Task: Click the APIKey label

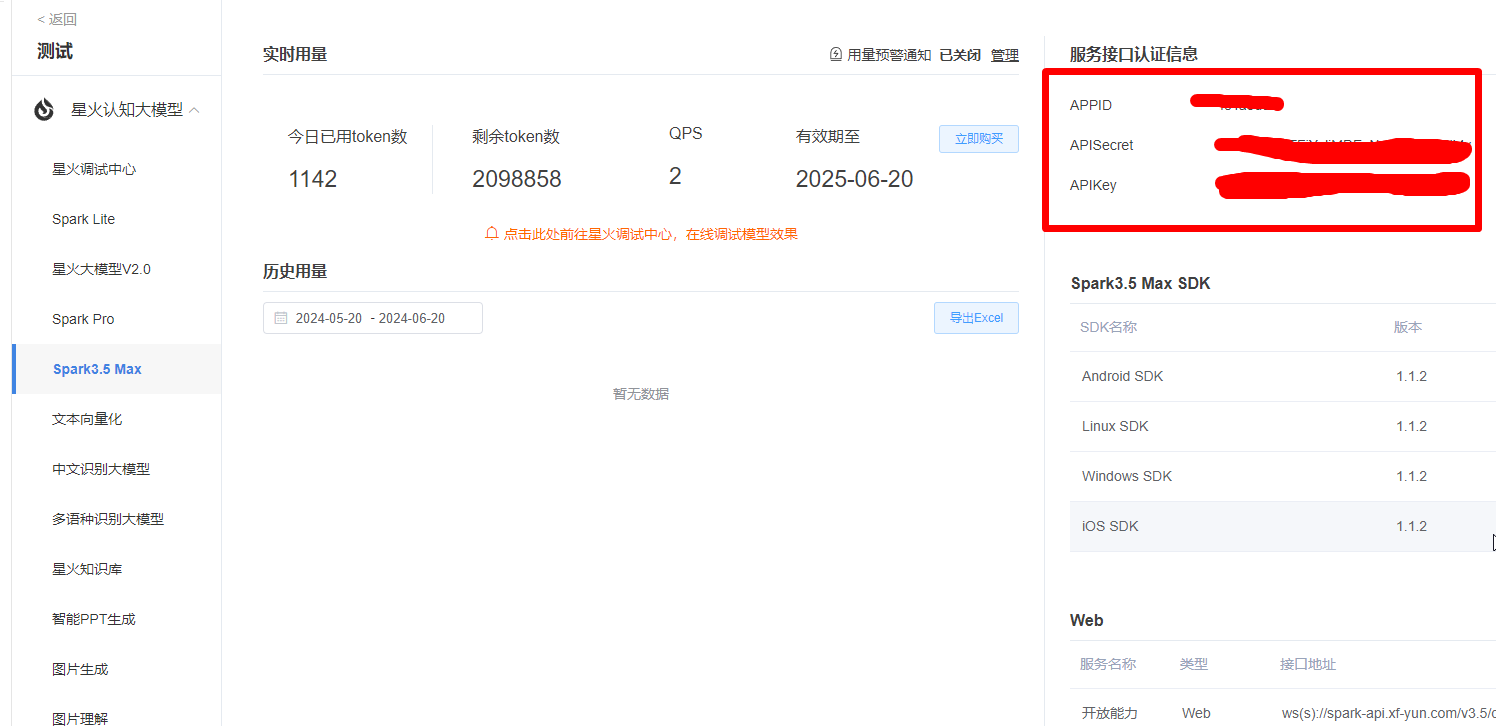Action: tap(1093, 185)
